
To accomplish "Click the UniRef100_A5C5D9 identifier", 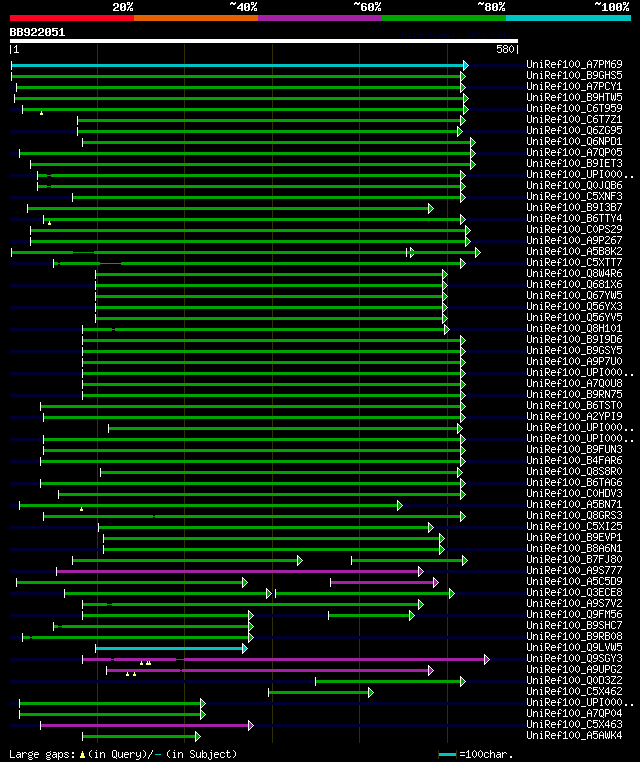I will click(x=574, y=581).
